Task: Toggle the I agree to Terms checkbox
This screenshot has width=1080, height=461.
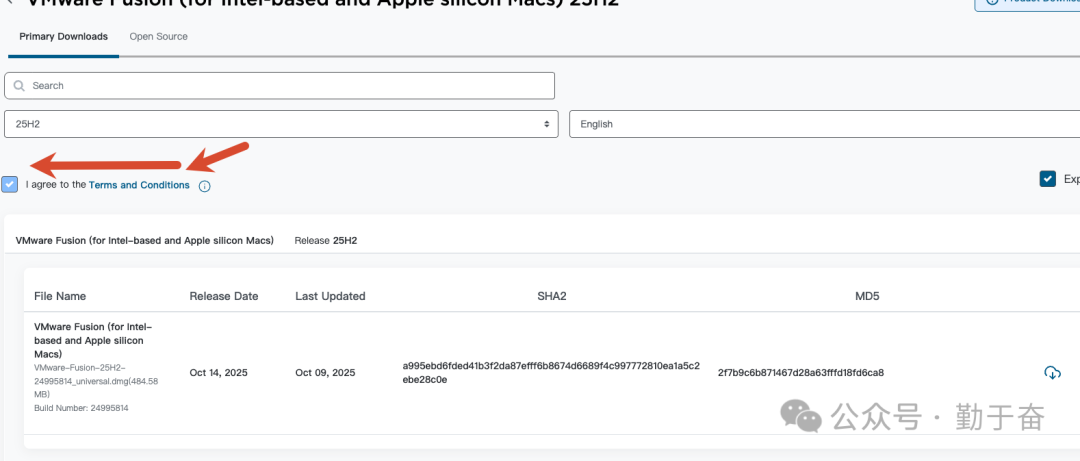Action: click(x=10, y=185)
